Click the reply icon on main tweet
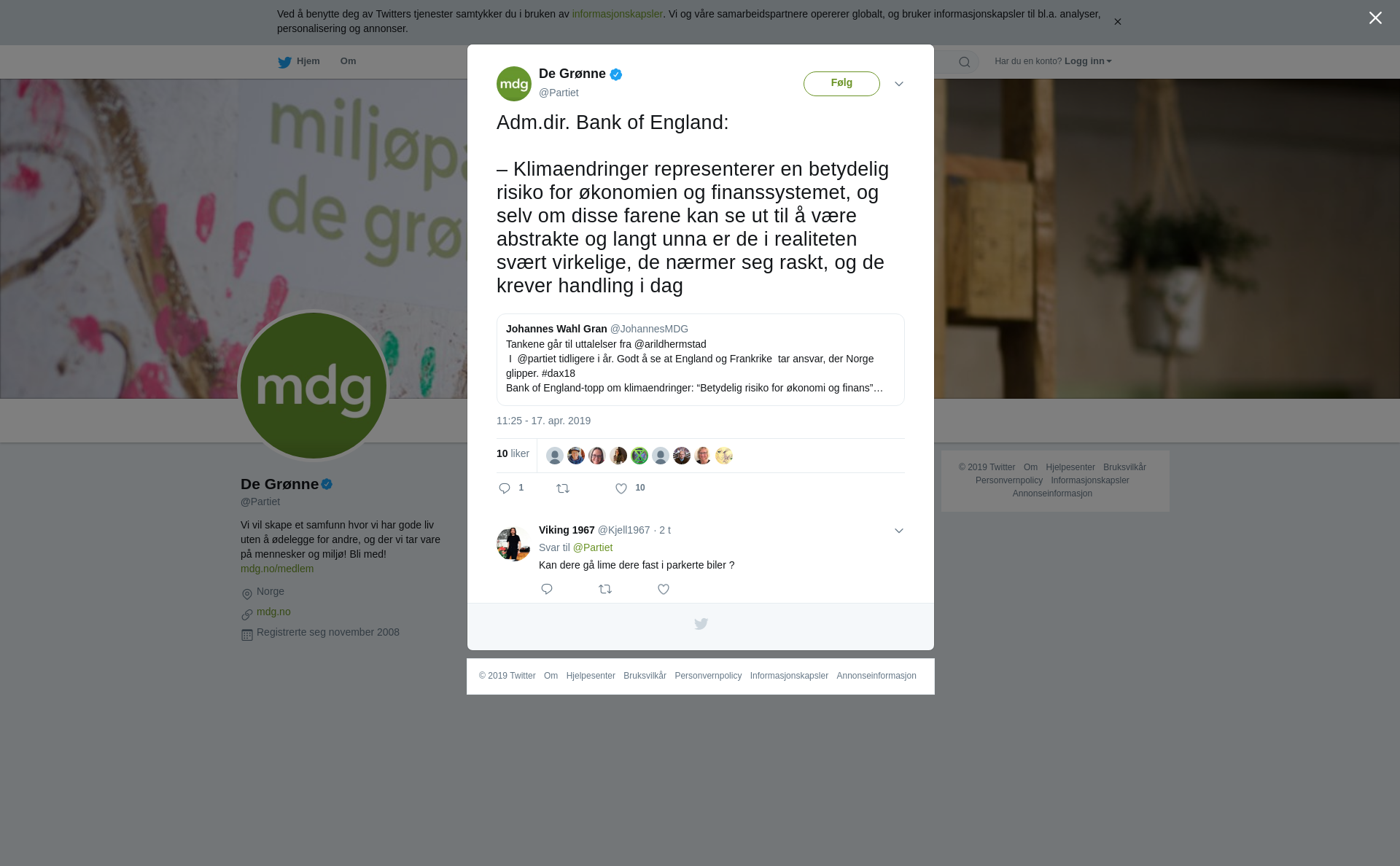The image size is (1400, 866). click(505, 488)
